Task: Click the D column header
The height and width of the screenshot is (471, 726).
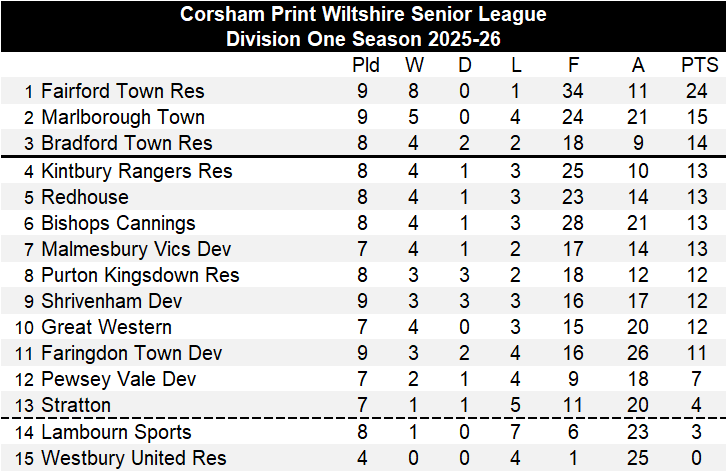Action: pos(465,65)
